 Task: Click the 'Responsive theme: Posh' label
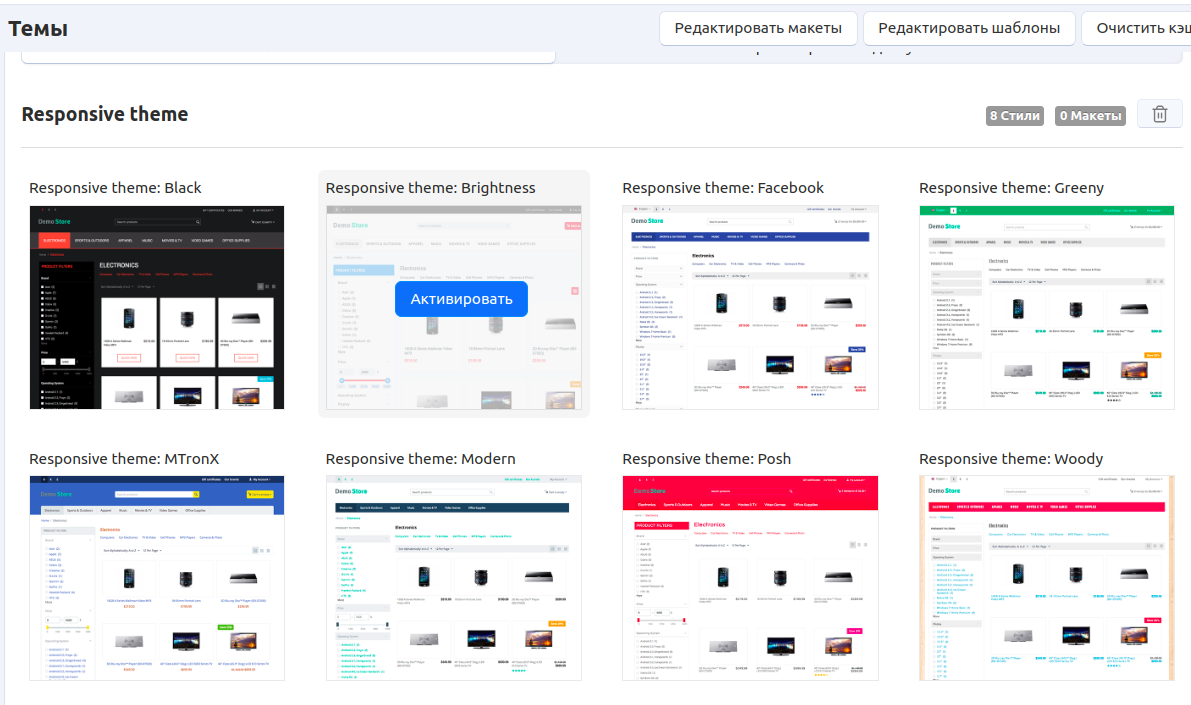(706, 459)
